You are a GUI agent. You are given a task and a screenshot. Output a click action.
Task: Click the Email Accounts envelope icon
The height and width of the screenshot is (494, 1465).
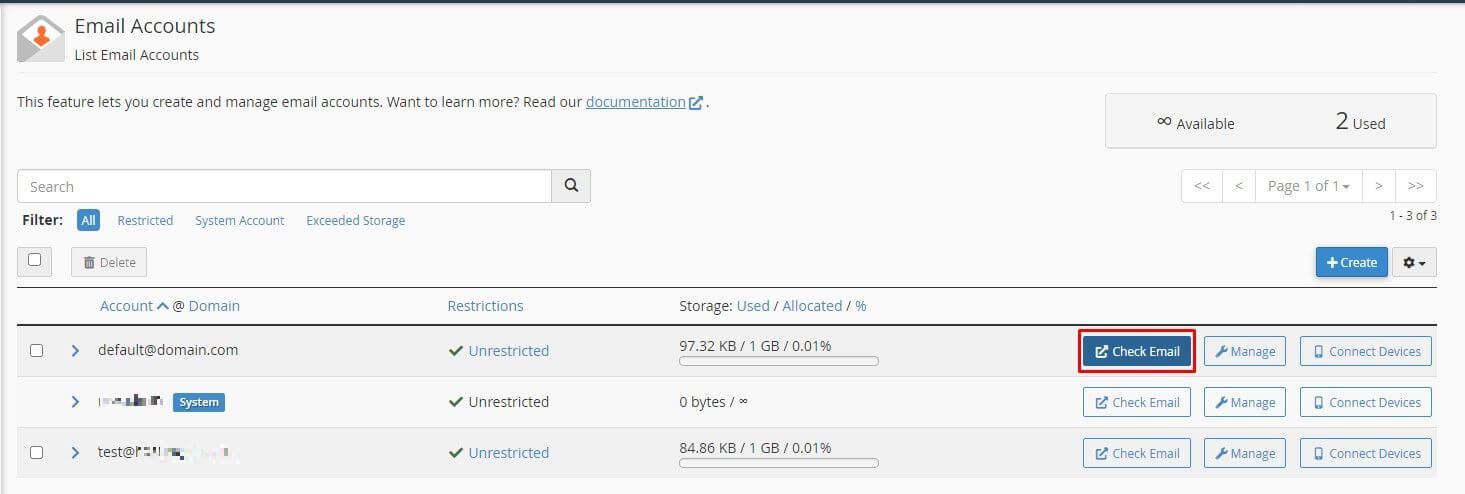(41, 39)
